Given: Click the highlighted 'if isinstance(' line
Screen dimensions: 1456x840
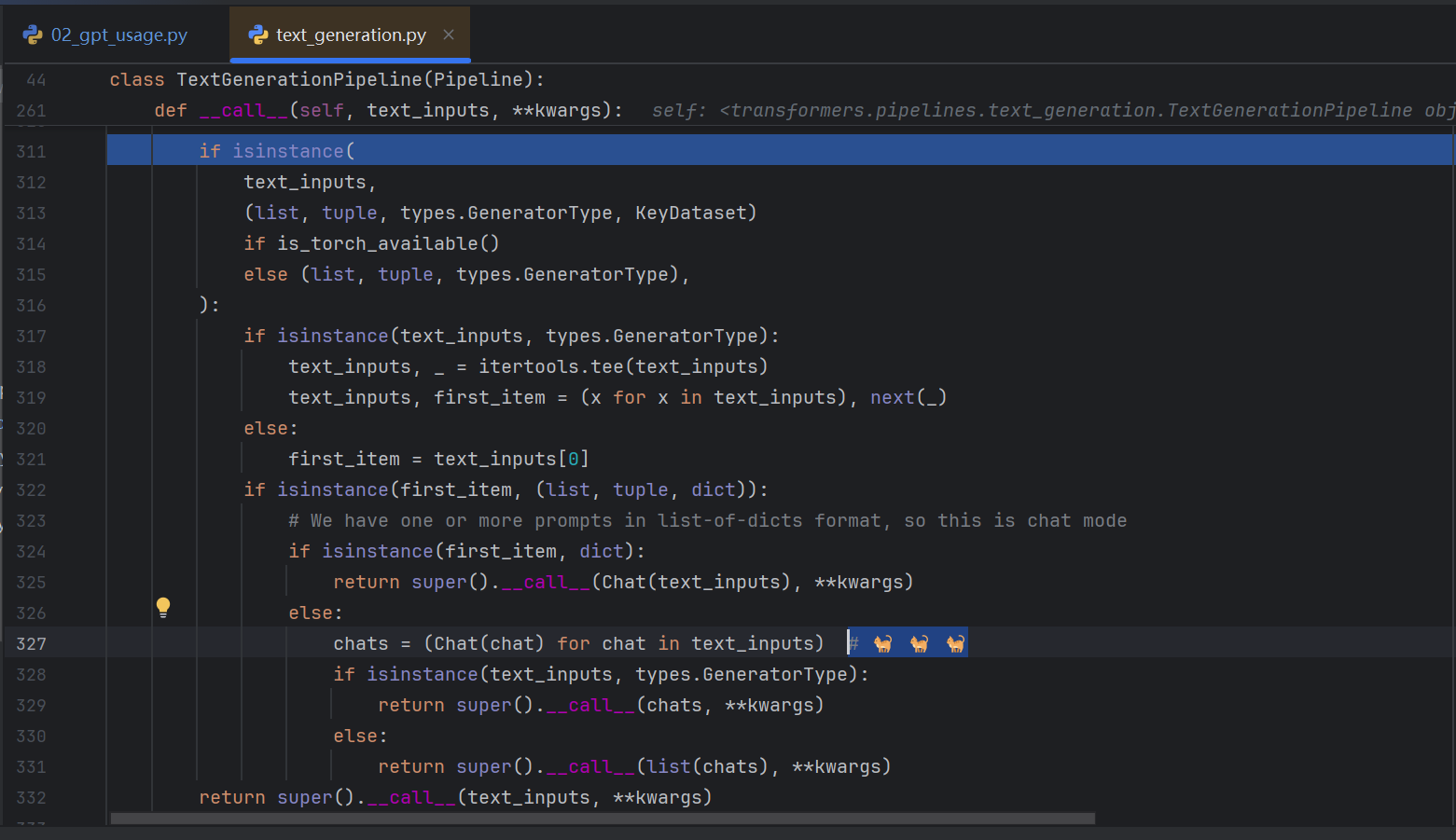Looking at the screenshot, I should (780, 150).
